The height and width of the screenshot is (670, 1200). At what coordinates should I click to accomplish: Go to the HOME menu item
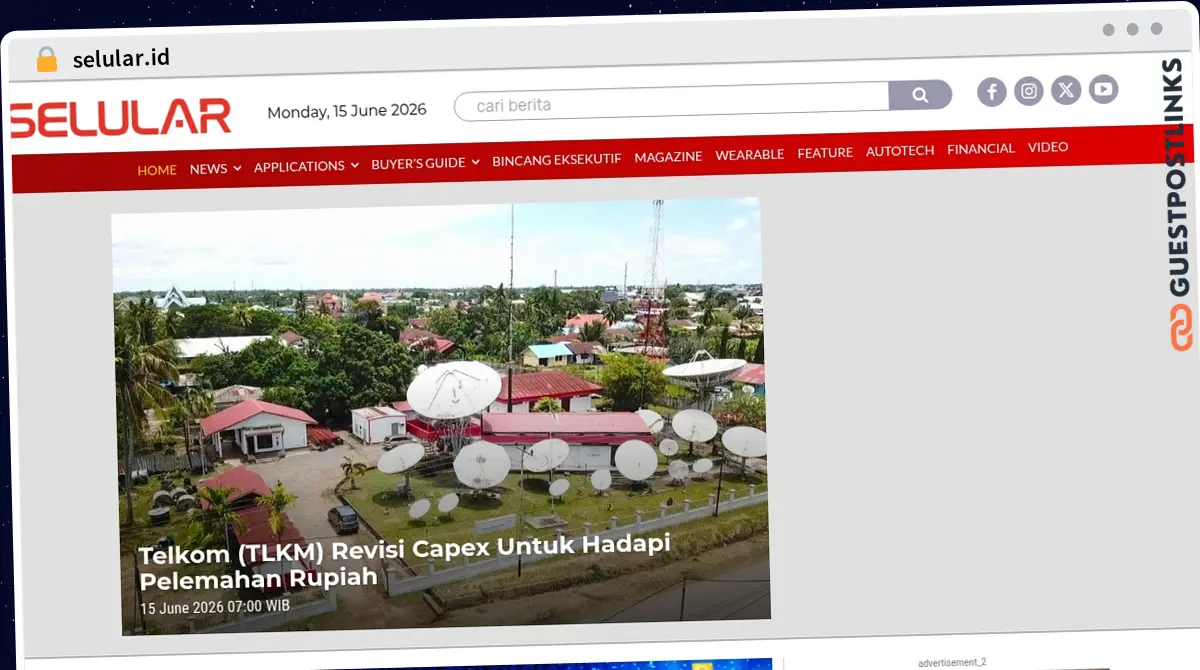coord(157,170)
